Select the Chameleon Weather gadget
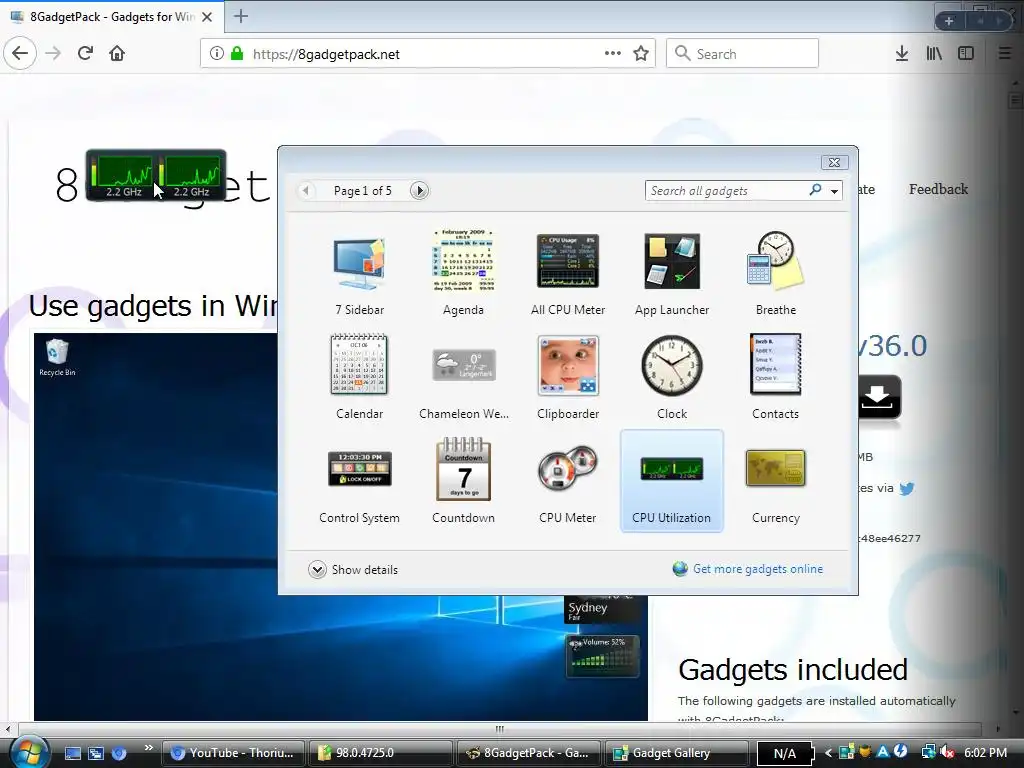Image resolution: width=1024 pixels, height=768 pixels. 464,366
